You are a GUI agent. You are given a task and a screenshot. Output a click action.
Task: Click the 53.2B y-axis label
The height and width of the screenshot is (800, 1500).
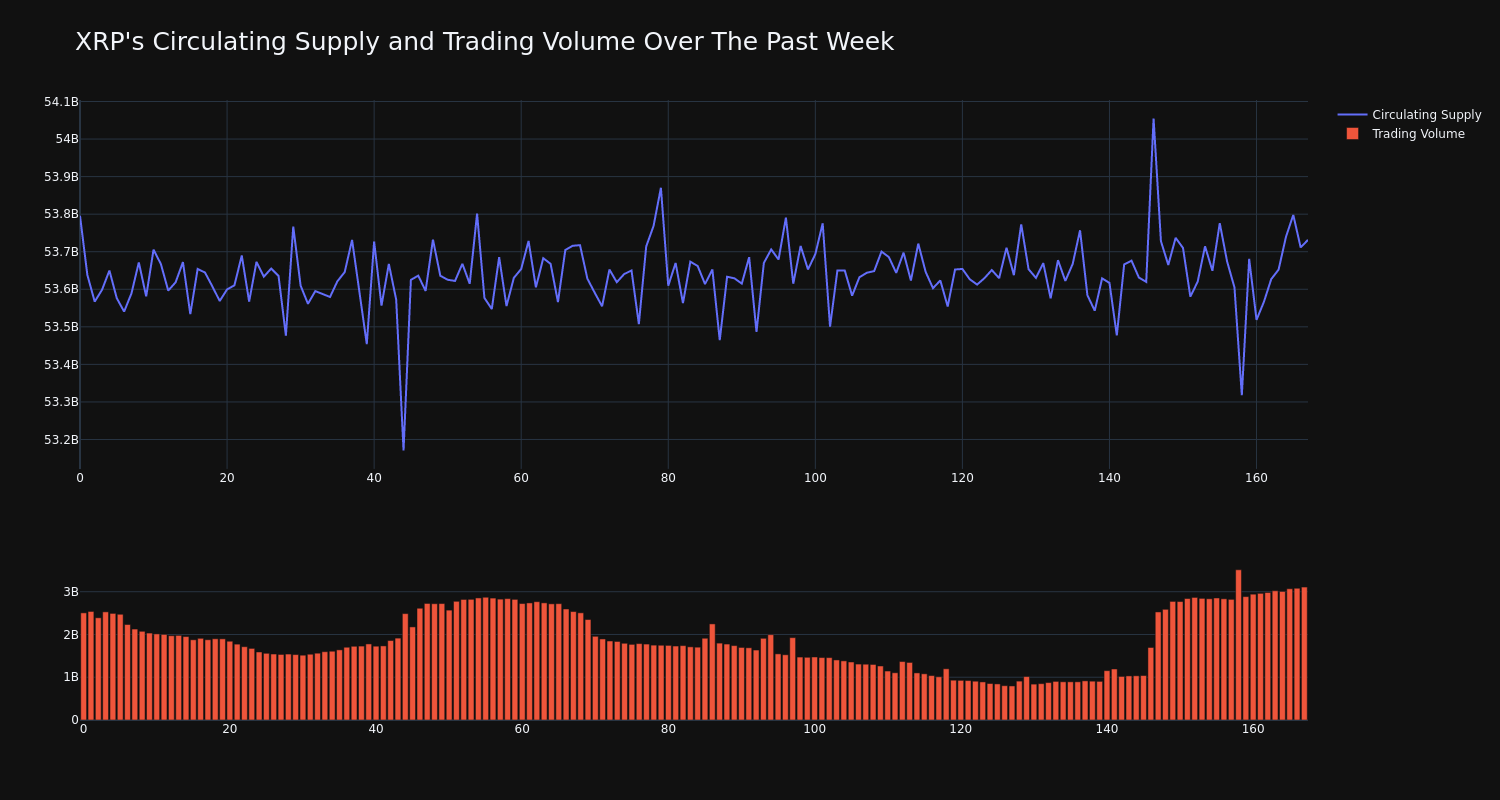point(61,440)
